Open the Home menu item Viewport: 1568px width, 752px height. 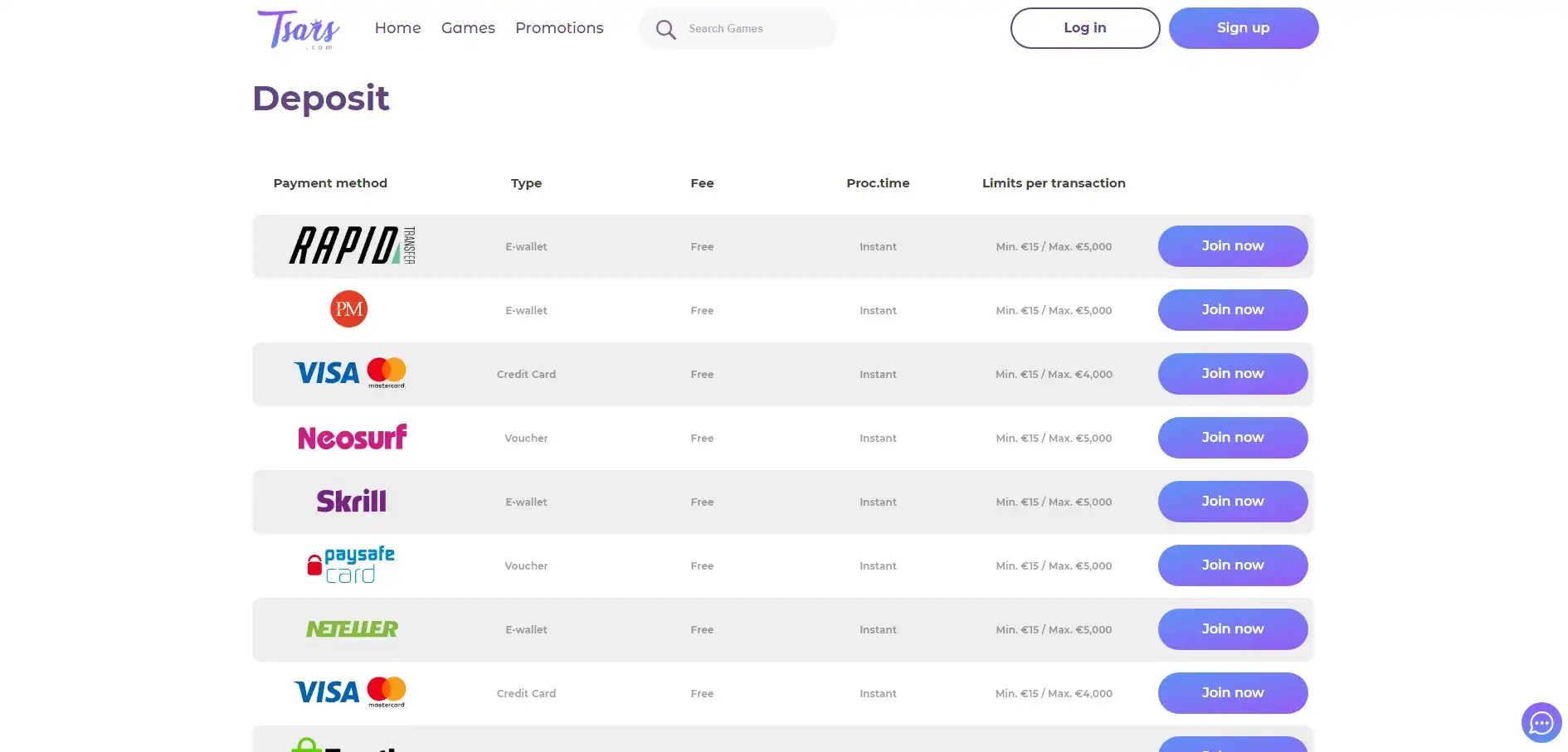(397, 28)
